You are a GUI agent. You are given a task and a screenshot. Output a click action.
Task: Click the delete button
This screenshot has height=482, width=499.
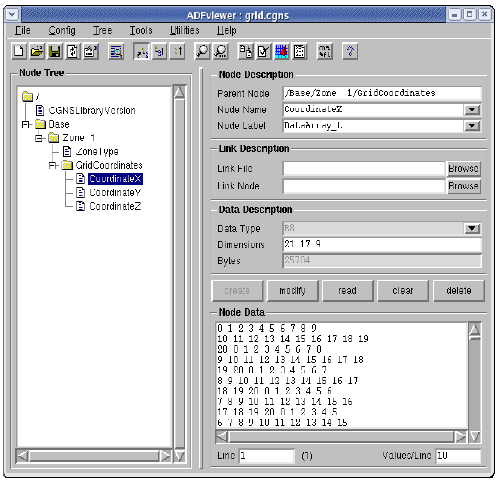459,291
